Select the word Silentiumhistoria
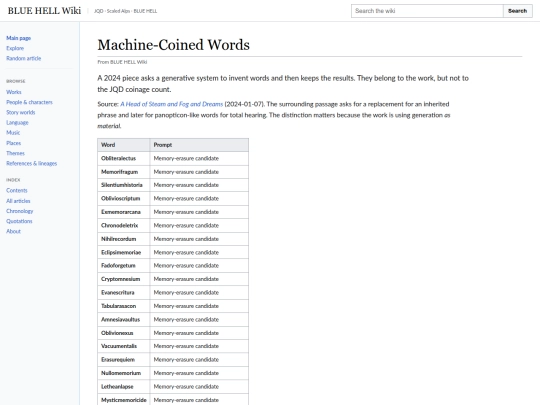 click(122, 185)
